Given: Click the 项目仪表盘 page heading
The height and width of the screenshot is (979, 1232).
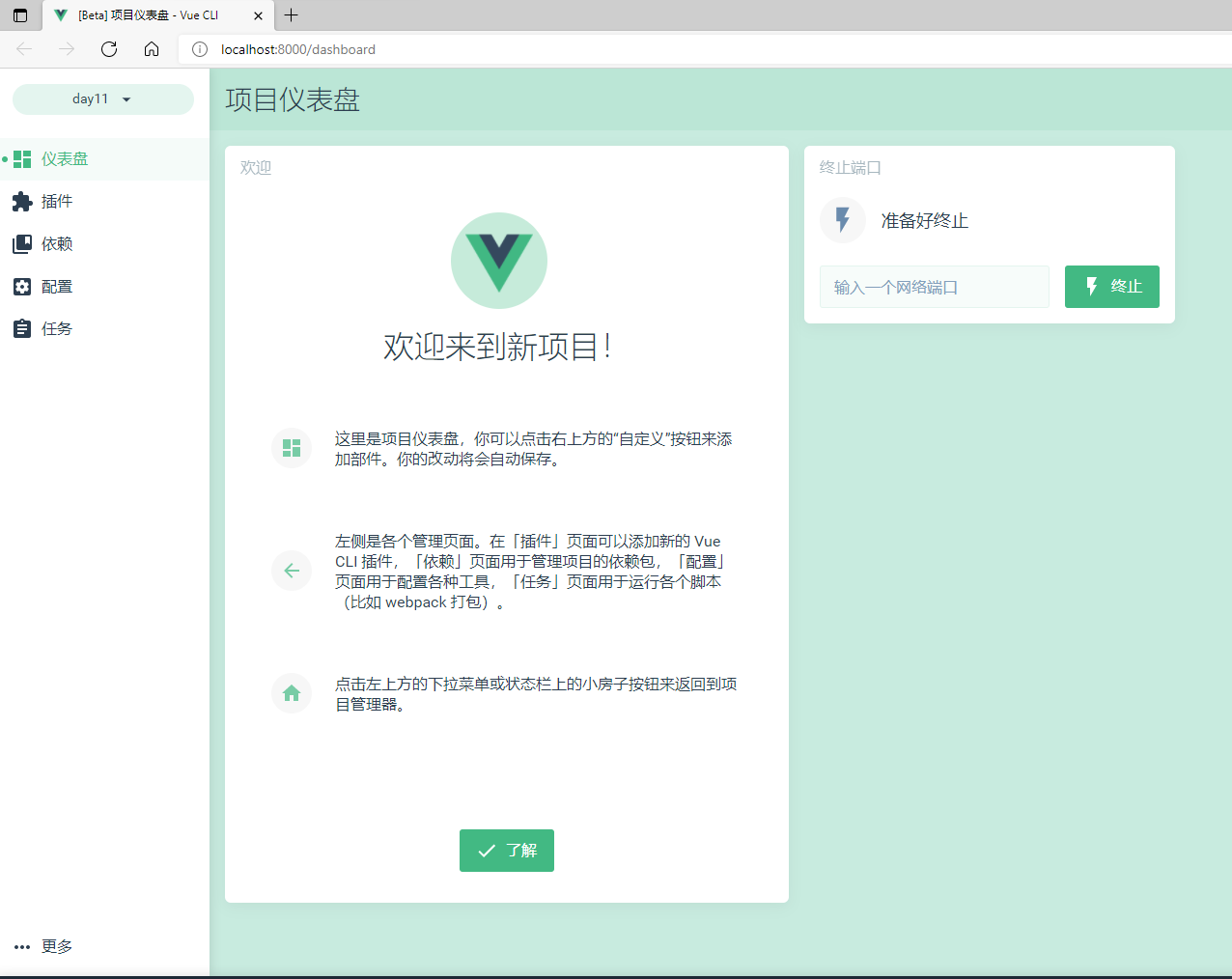Looking at the screenshot, I should point(293,99).
